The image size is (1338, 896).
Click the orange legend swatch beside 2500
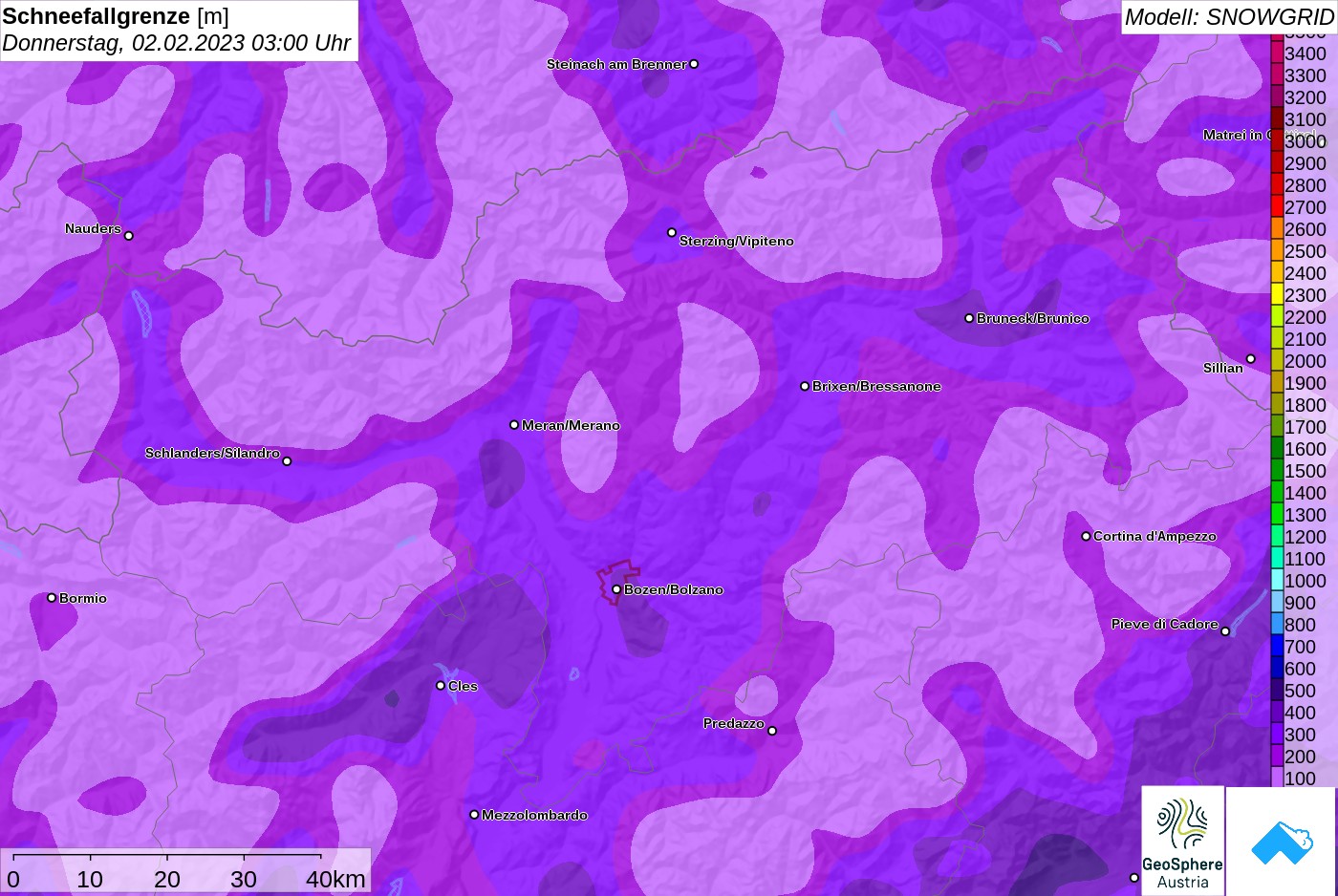[1277, 251]
